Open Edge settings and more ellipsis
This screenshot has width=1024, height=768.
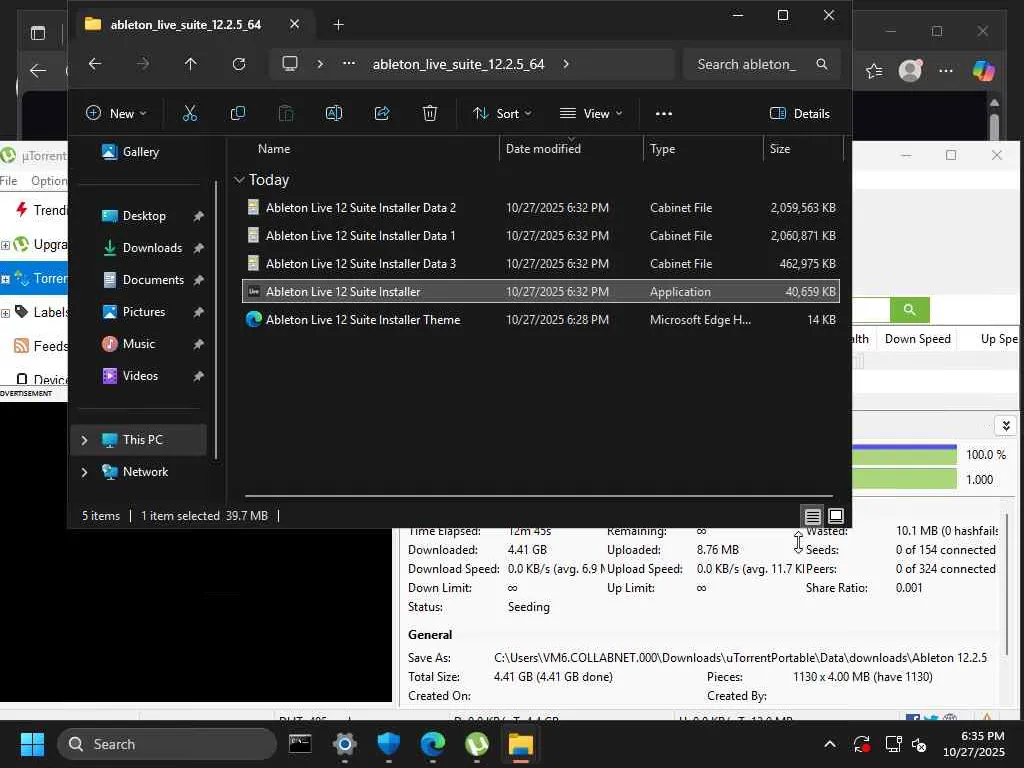click(946, 71)
